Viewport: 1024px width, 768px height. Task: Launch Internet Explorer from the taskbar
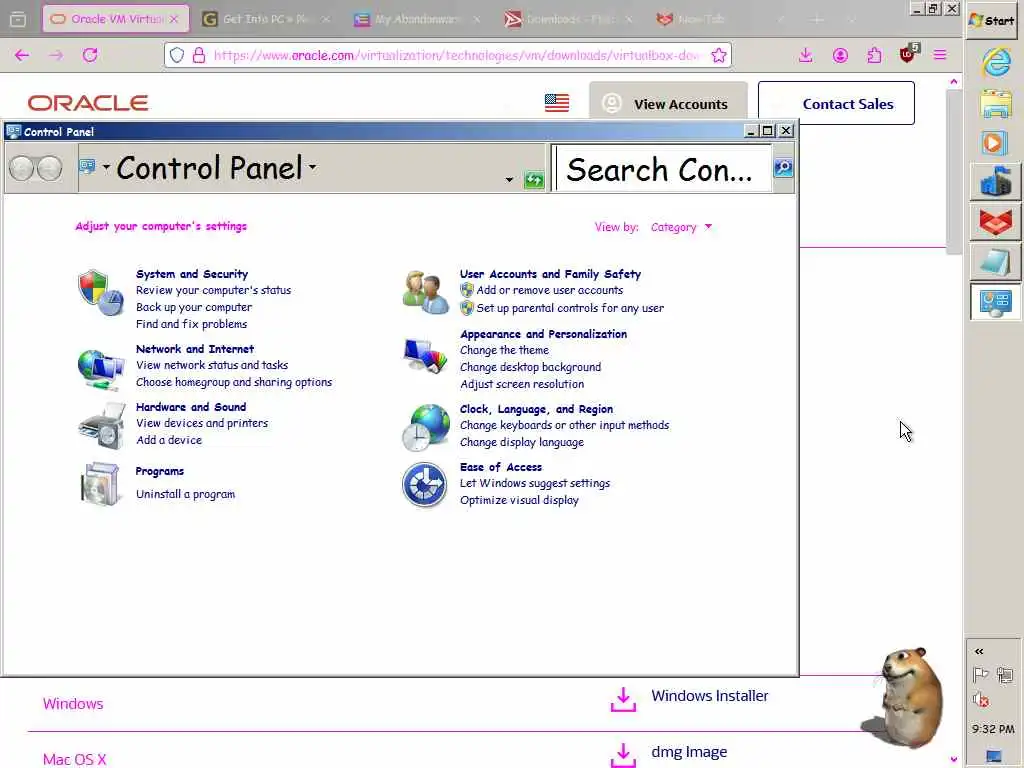pyautogui.click(x=995, y=63)
